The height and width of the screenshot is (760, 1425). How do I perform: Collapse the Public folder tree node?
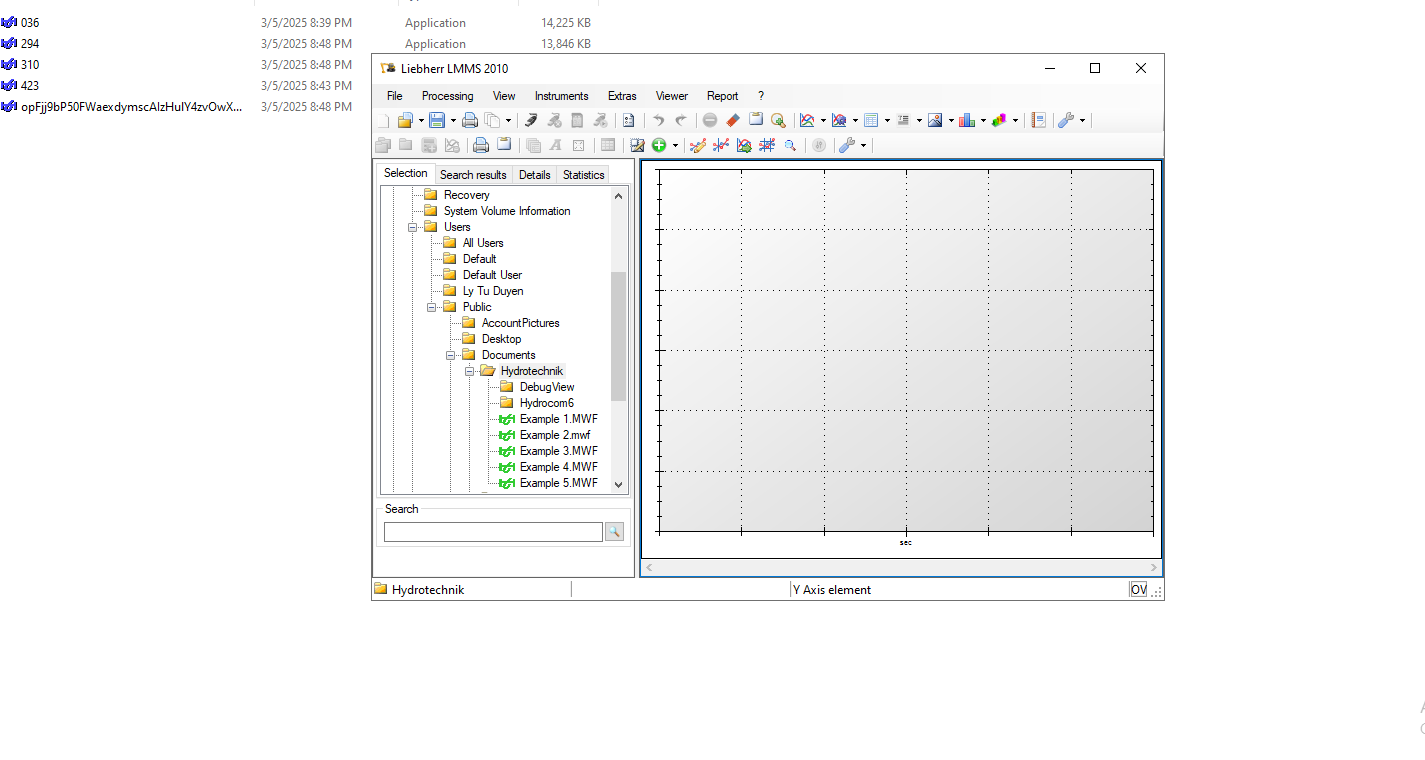tap(432, 307)
